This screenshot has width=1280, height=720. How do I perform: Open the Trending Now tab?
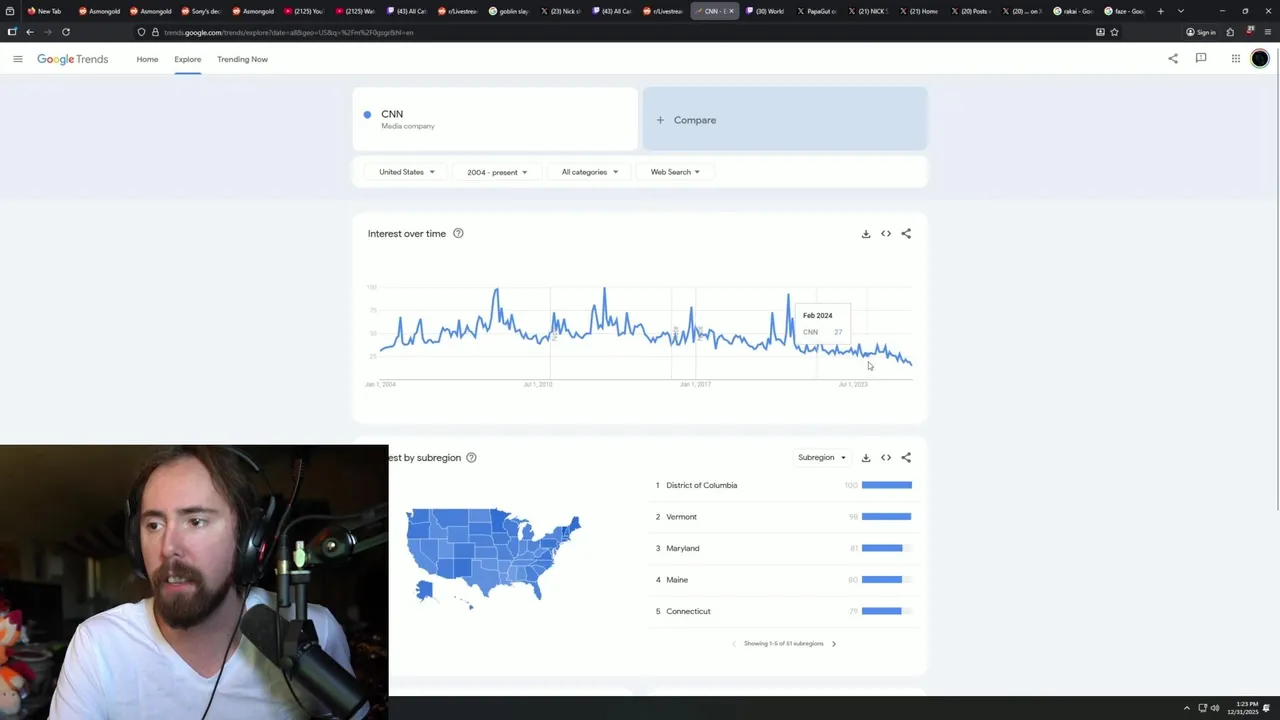point(242,59)
